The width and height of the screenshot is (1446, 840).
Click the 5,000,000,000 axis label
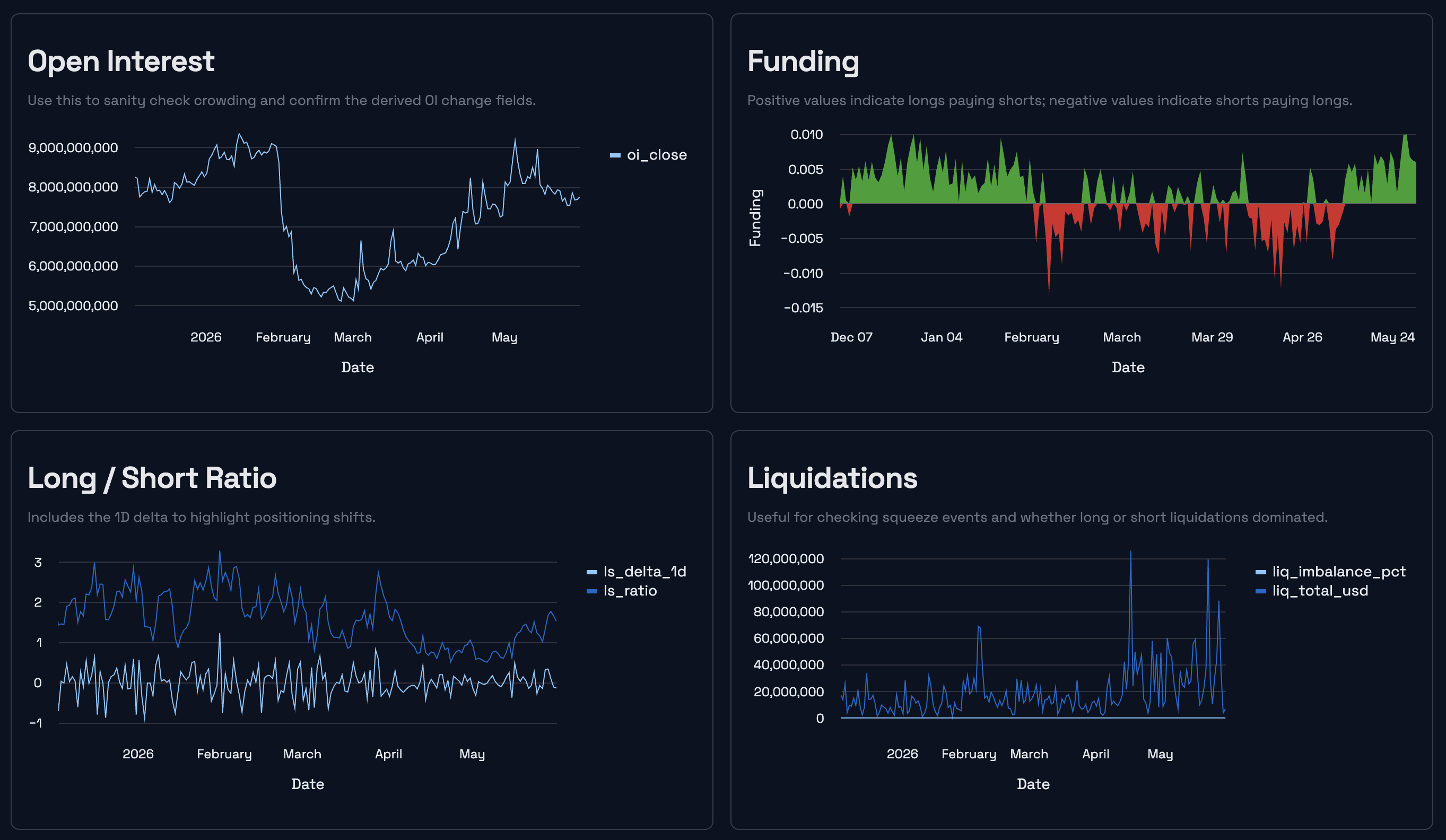click(73, 306)
